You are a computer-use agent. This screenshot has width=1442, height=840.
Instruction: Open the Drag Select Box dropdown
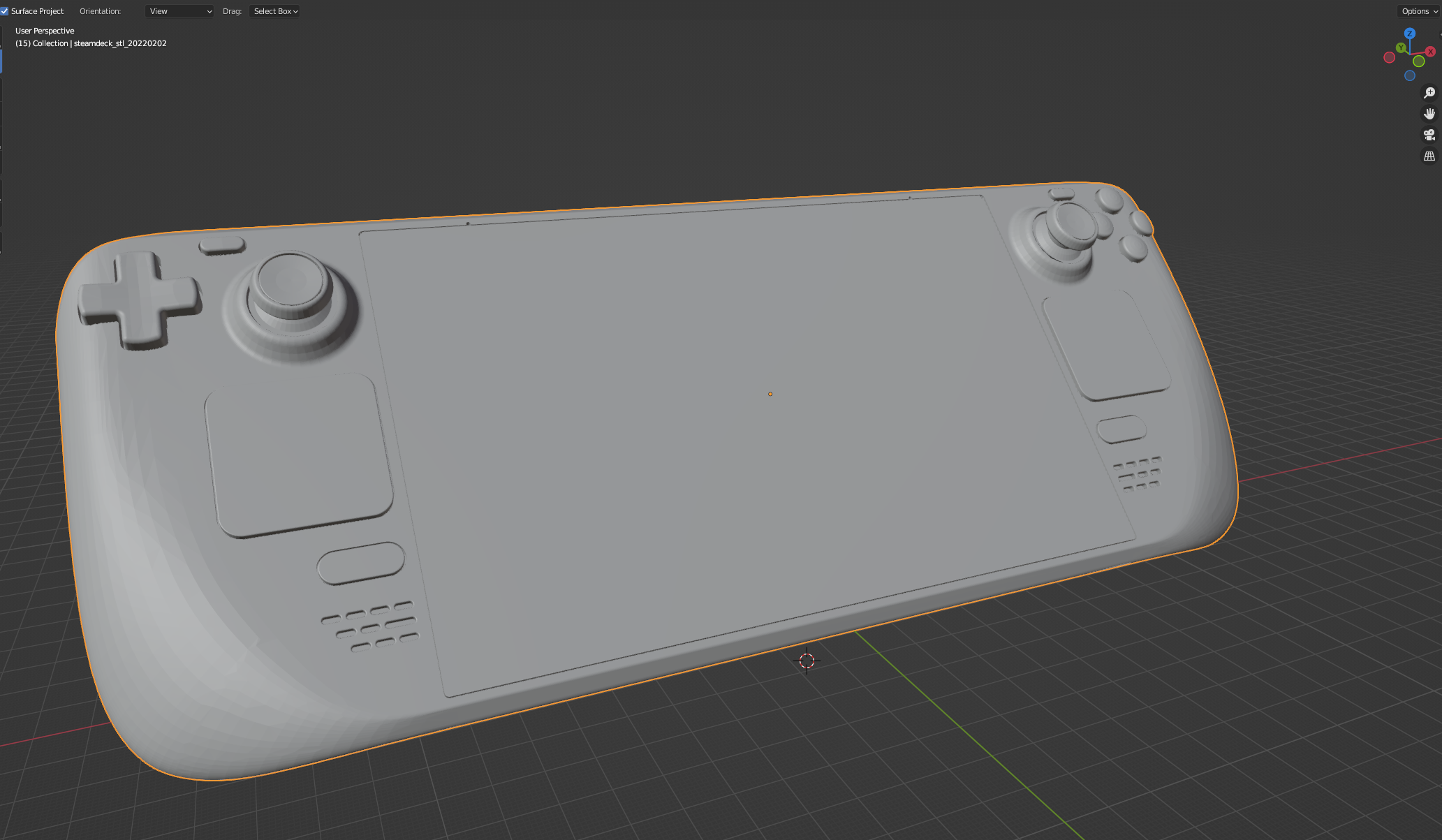(275, 11)
